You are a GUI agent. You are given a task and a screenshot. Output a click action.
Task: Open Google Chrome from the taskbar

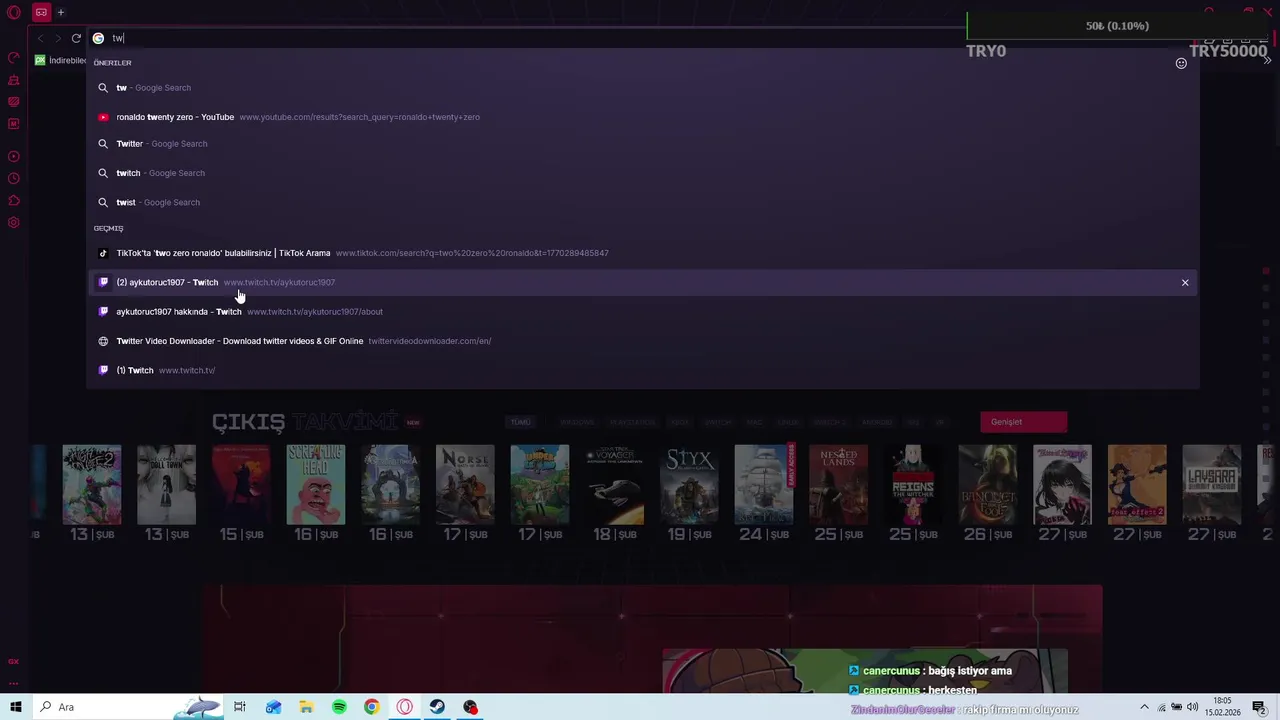click(x=371, y=707)
